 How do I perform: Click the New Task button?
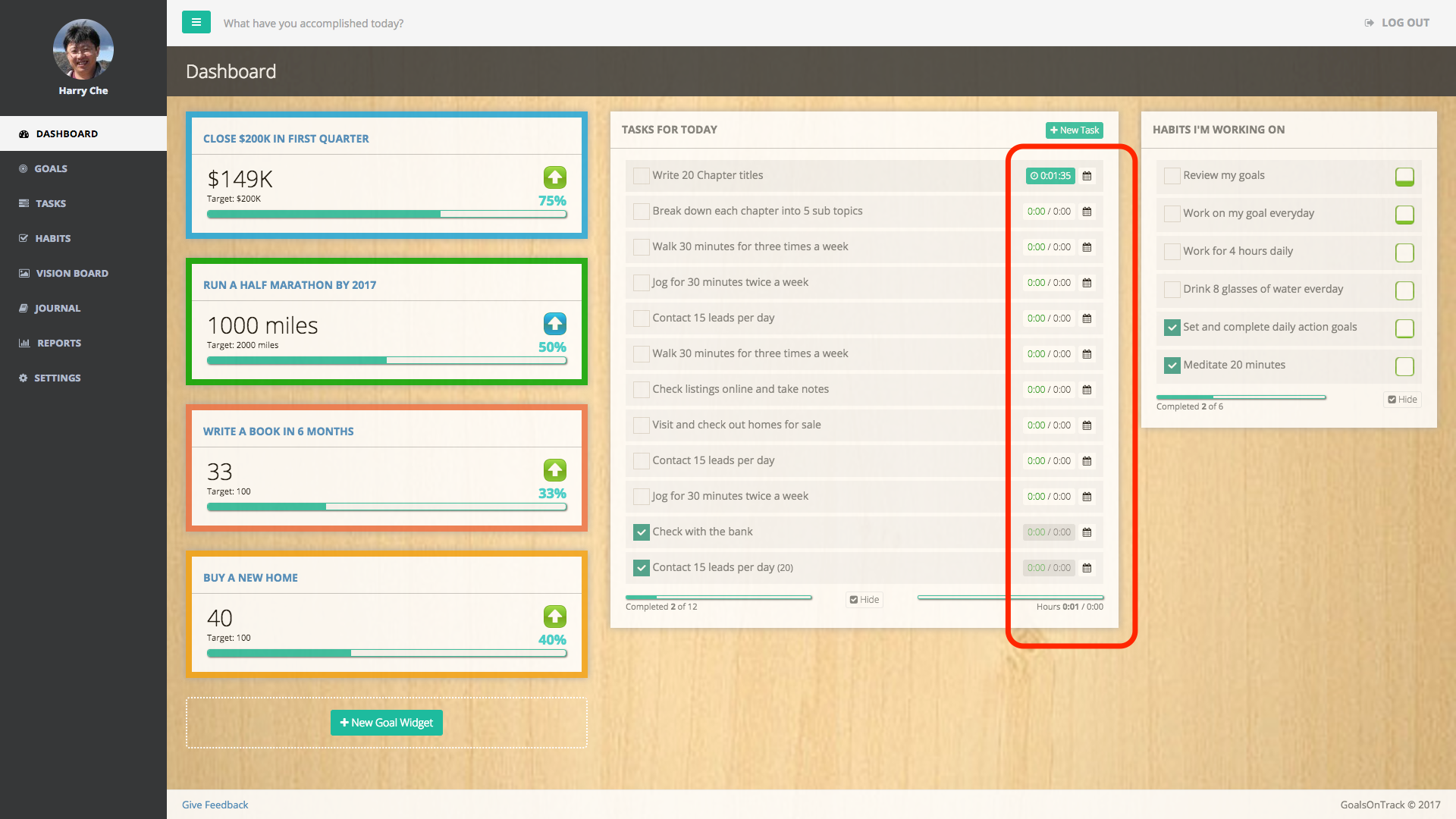click(x=1074, y=130)
